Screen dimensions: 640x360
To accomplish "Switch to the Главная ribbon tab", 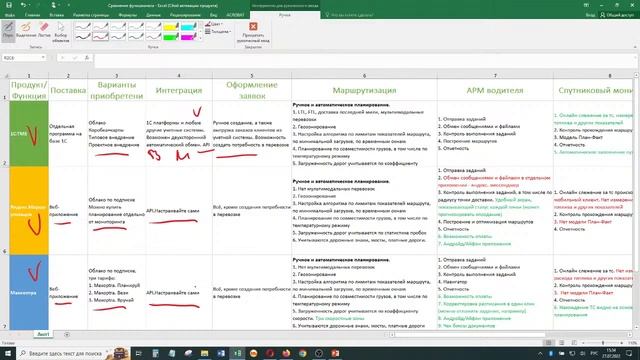I will coord(32,15).
